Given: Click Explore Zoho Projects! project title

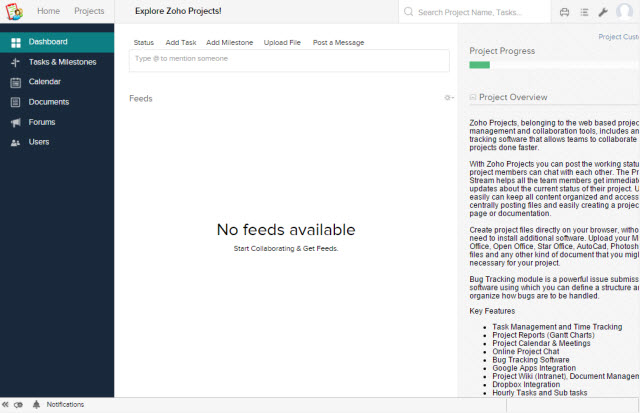Looking at the screenshot, I should pos(178,11).
